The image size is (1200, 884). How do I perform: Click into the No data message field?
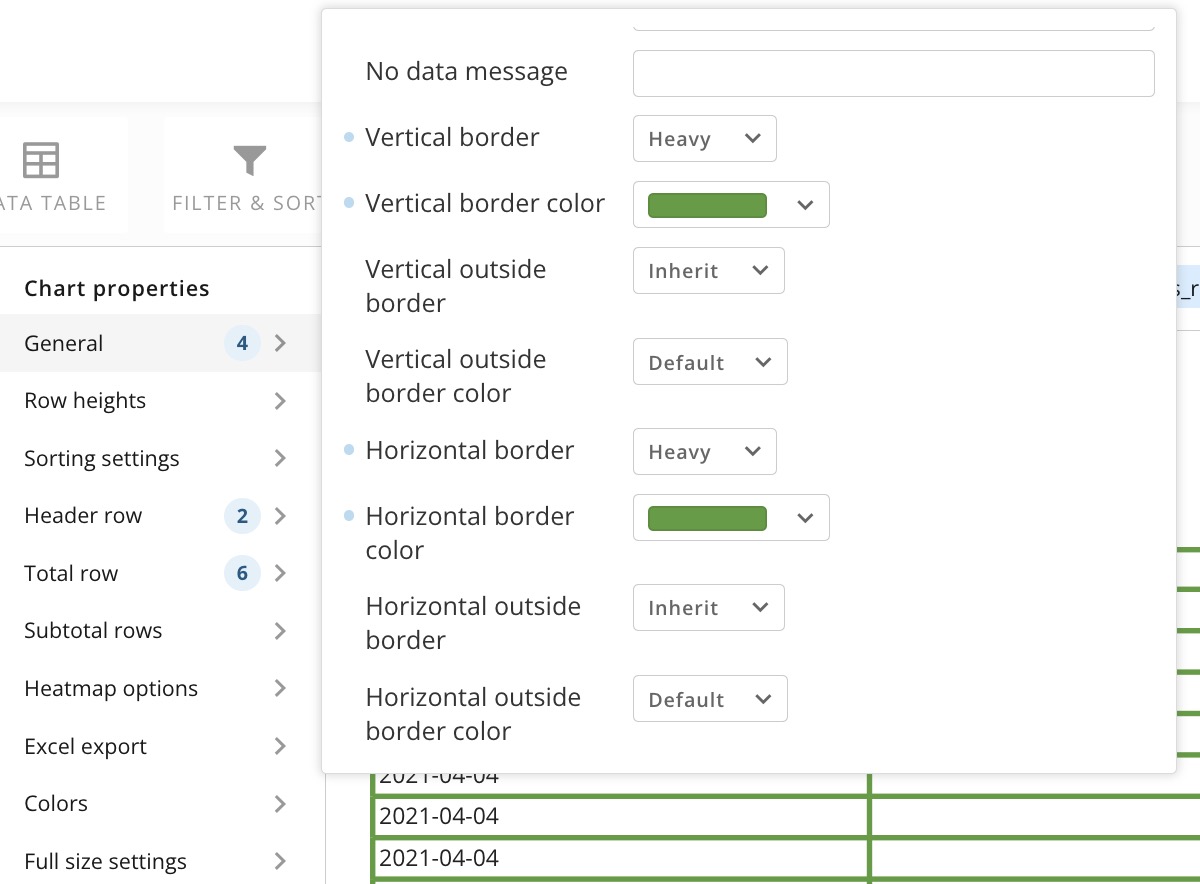(894, 73)
